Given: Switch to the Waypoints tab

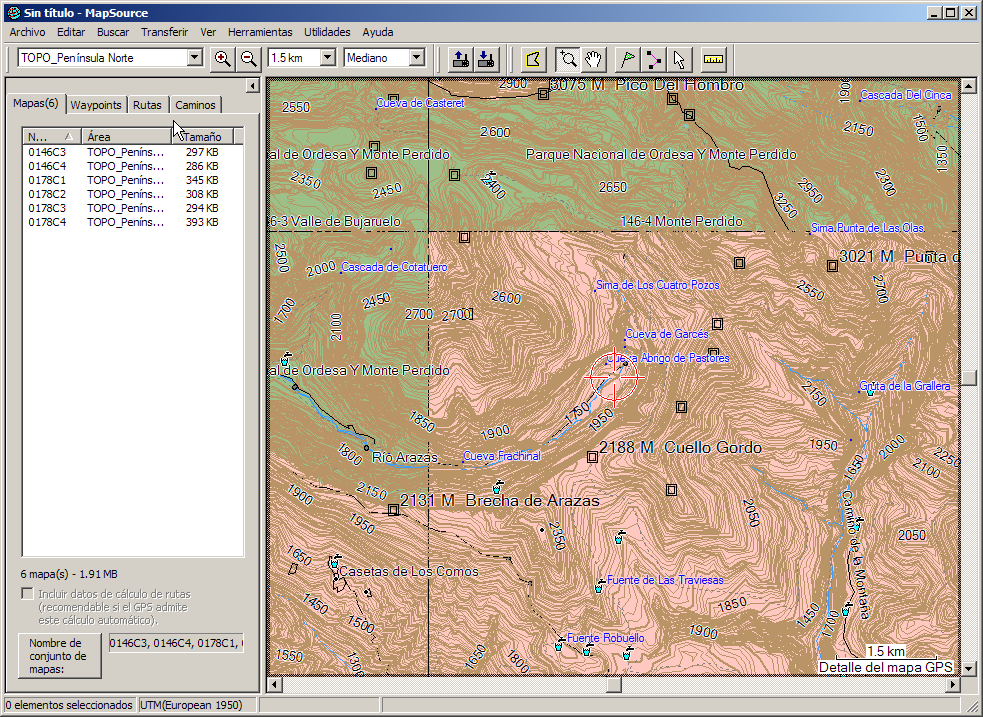Looking at the screenshot, I should [96, 105].
